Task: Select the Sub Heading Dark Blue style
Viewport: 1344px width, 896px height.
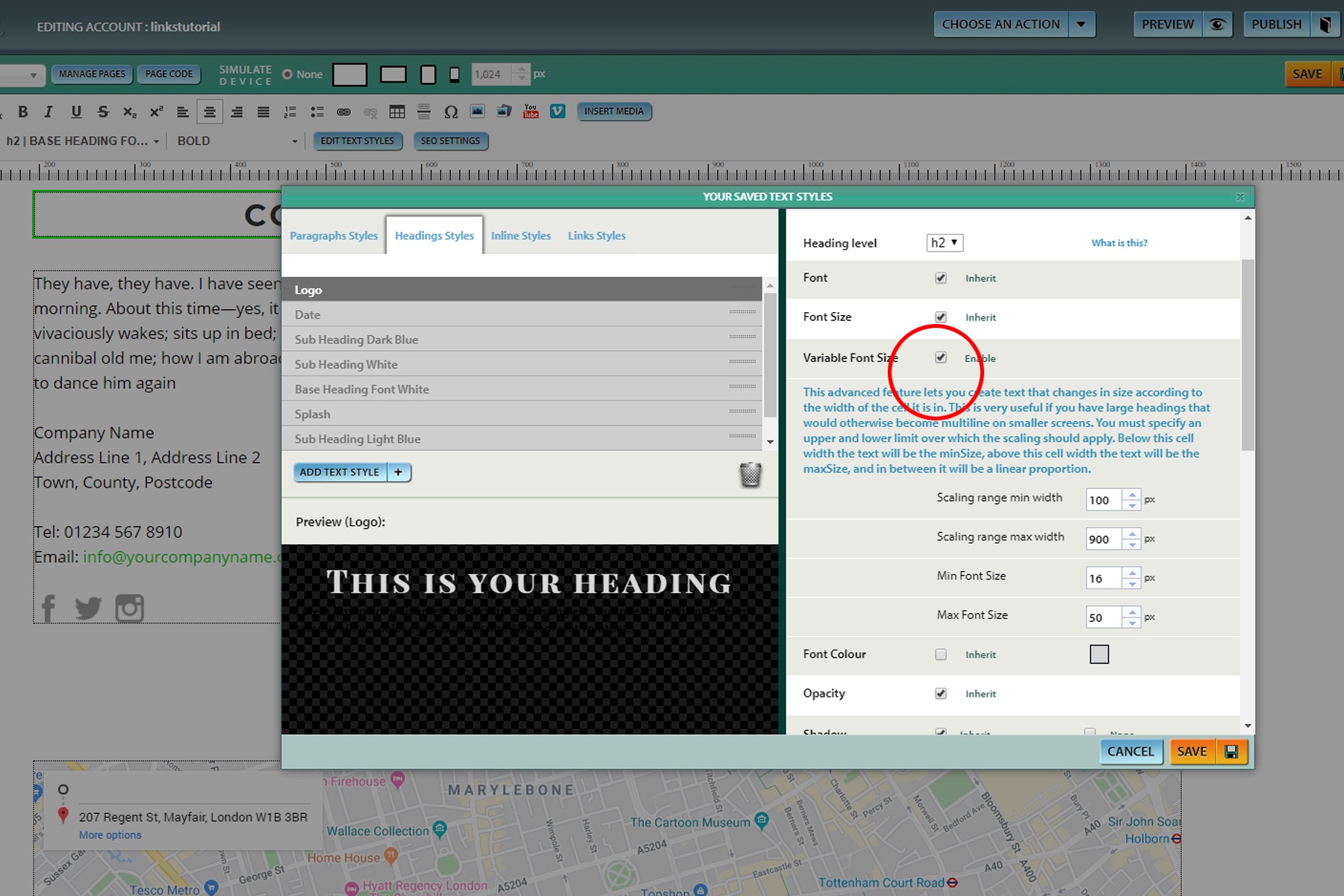Action: 356,340
